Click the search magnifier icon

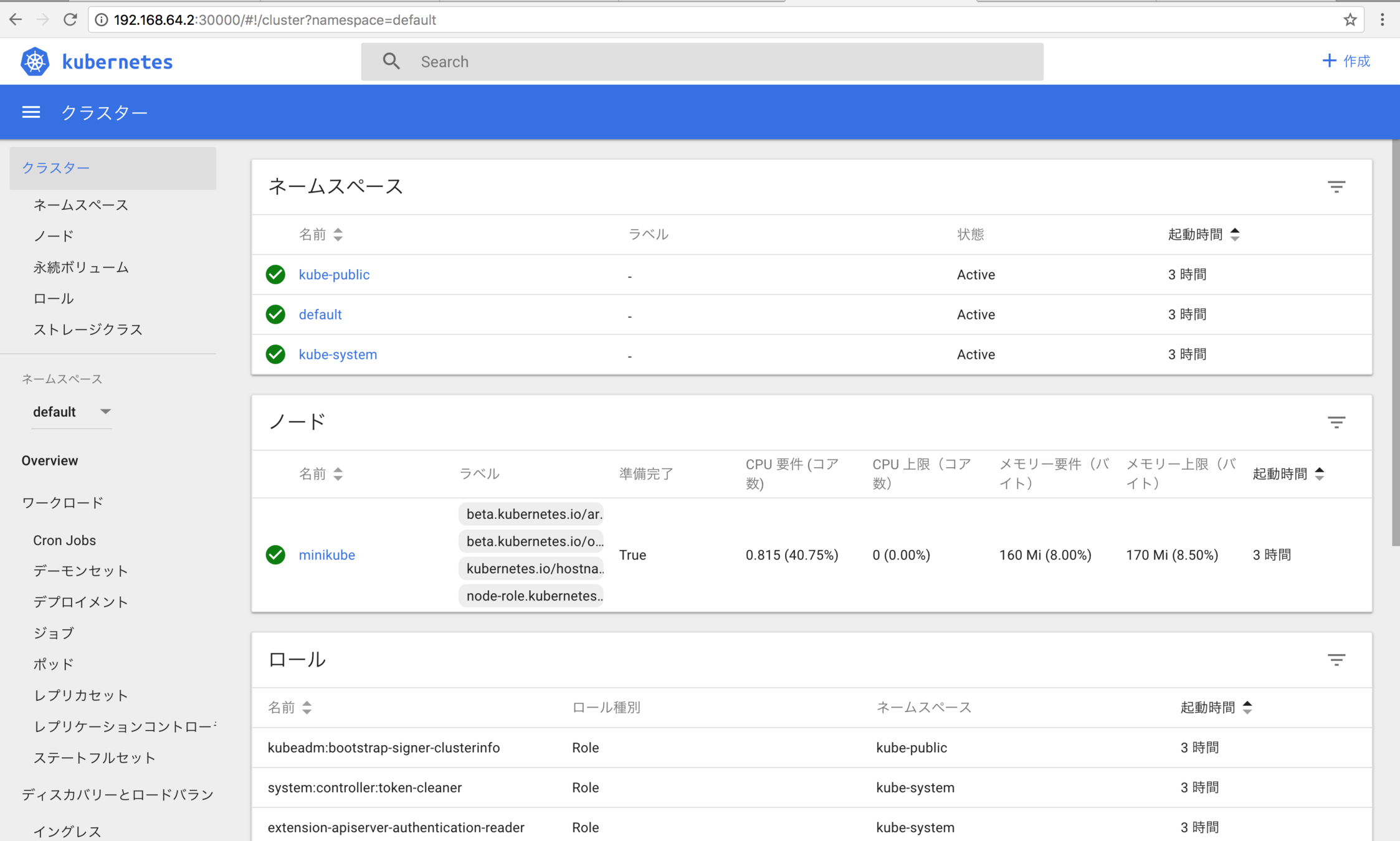391,61
